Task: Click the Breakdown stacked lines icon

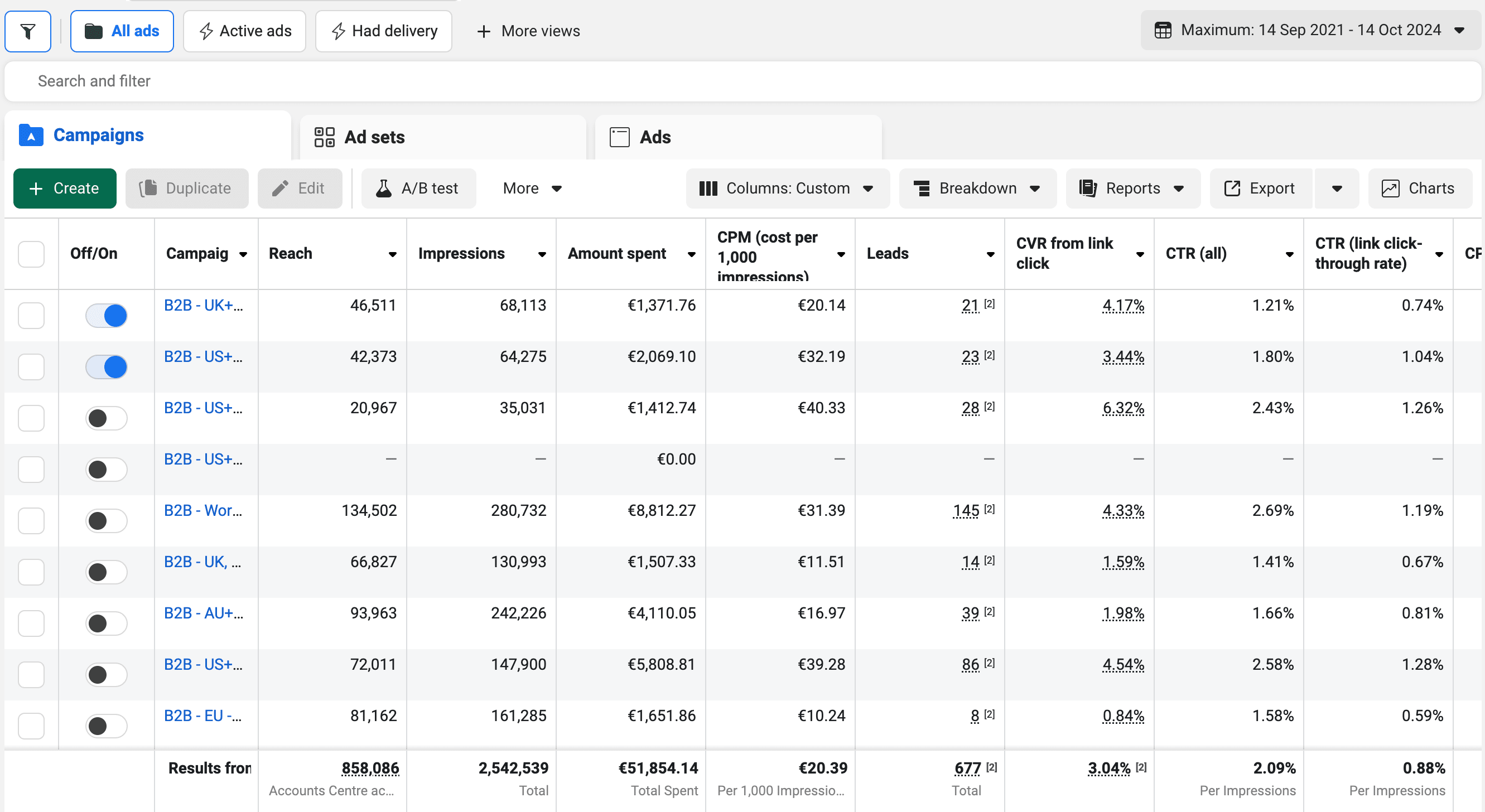Action: point(922,188)
